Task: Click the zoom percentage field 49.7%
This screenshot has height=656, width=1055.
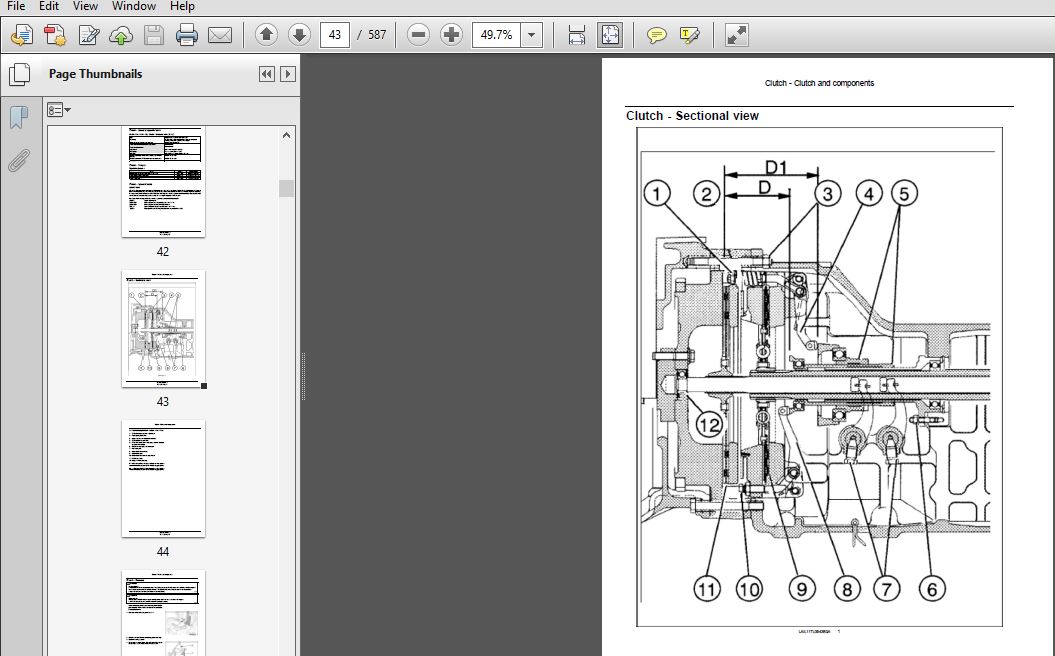Action: tap(497, 35)
